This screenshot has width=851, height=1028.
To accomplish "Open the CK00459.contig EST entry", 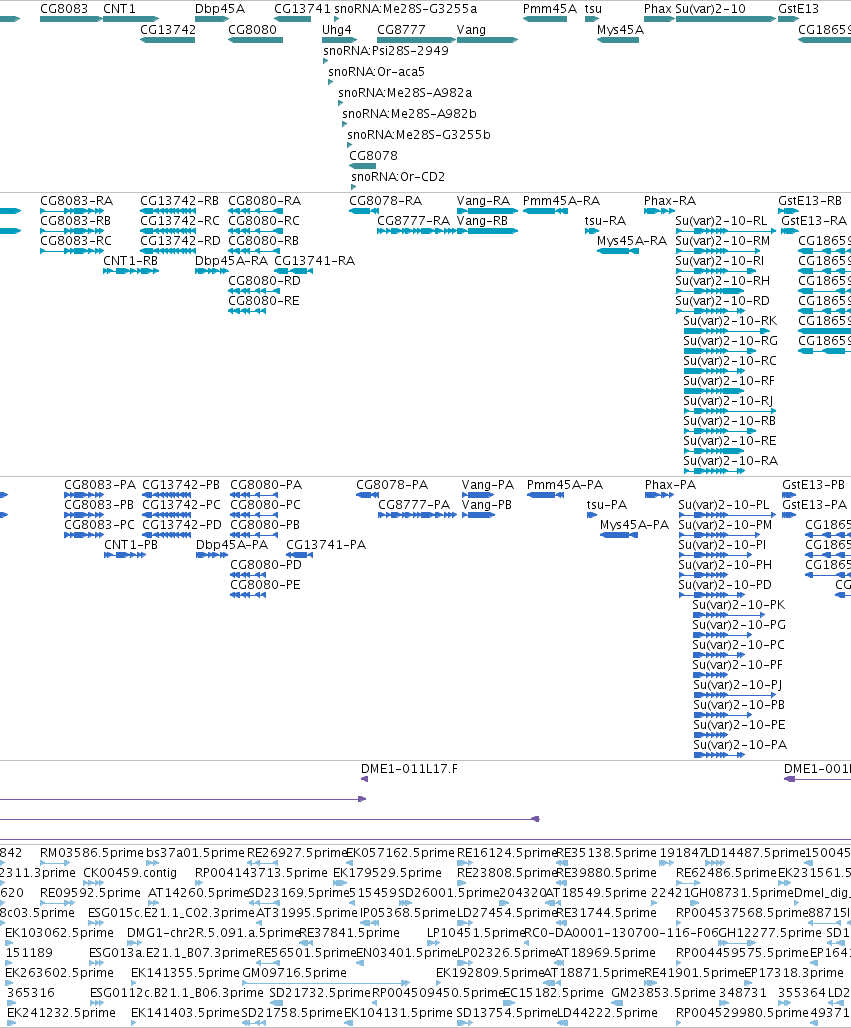I will [x=94, y=883].
